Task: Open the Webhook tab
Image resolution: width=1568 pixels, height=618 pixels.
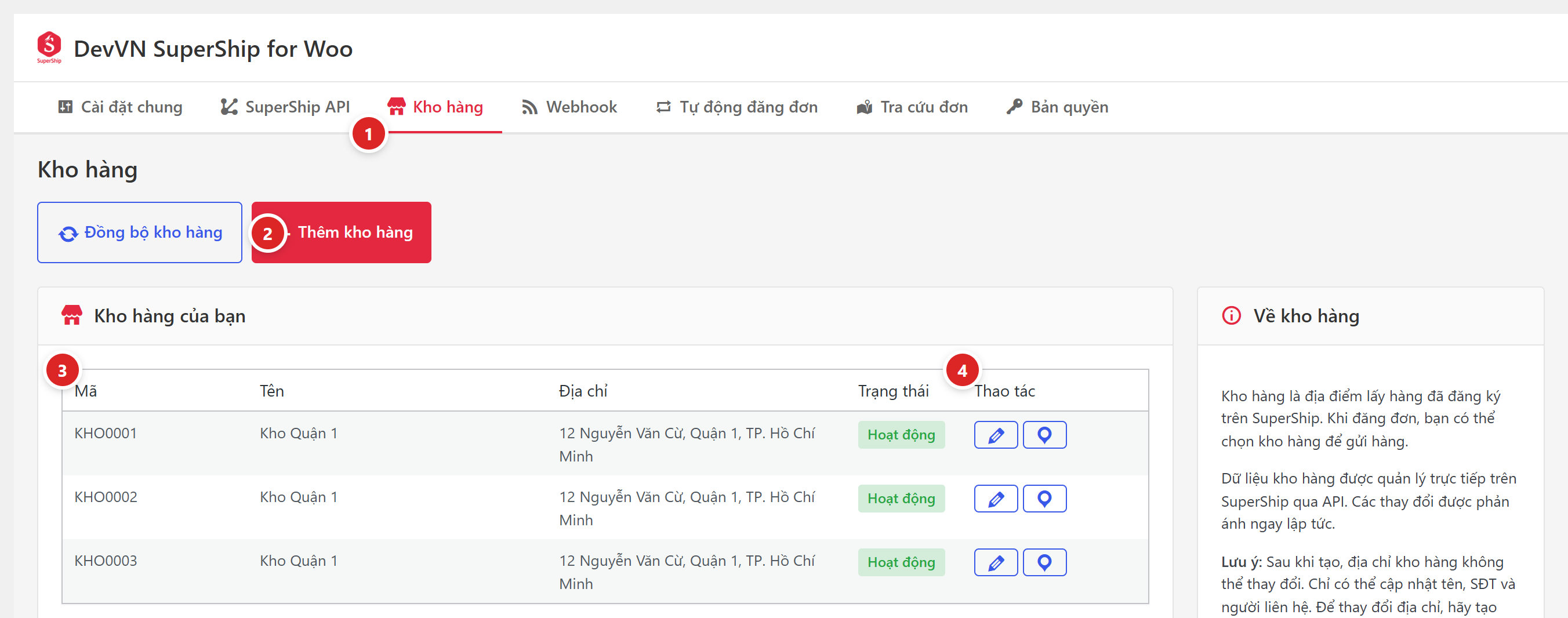Action: [569, 107]
